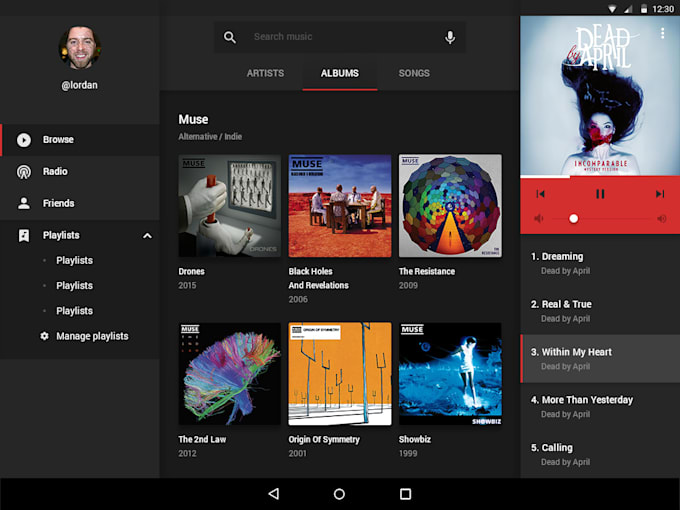Click the Manage playlists link
This screenshot has width=680, height=510.
(x=92, y=336)
